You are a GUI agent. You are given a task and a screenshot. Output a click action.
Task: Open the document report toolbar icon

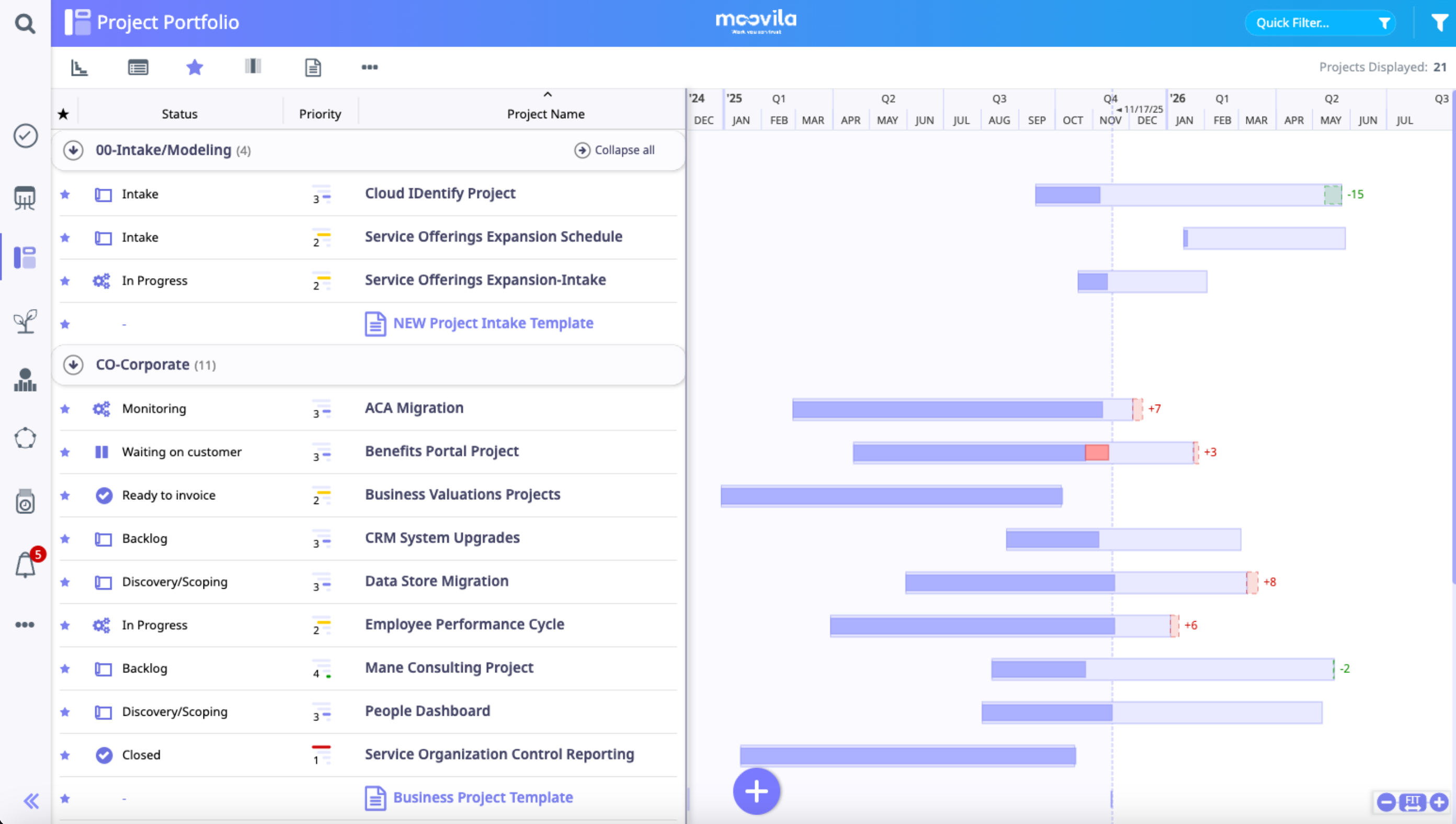[x=312, y=67]
